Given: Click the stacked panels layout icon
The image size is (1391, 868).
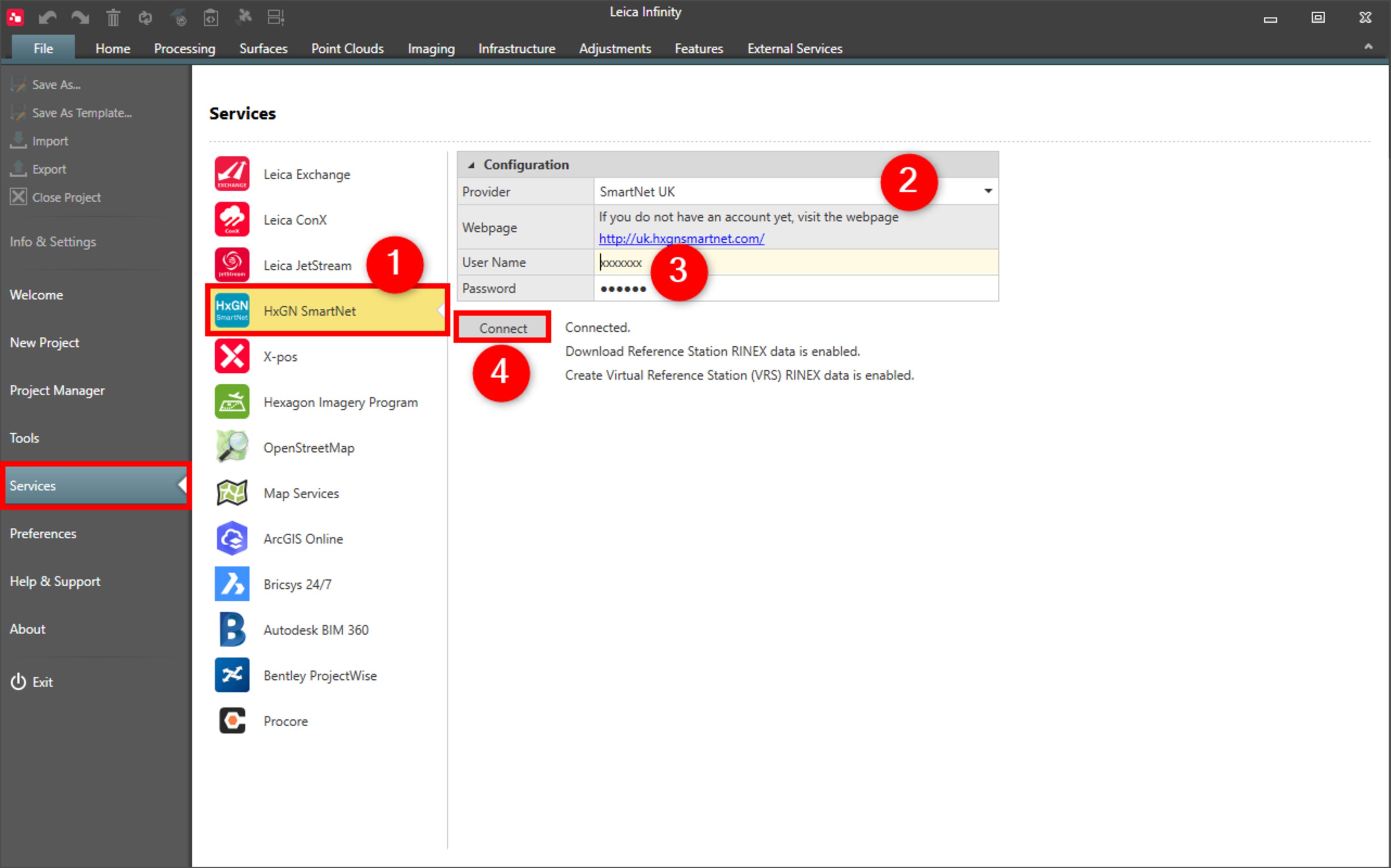Looking at the screenshot, I should [276, 18].
